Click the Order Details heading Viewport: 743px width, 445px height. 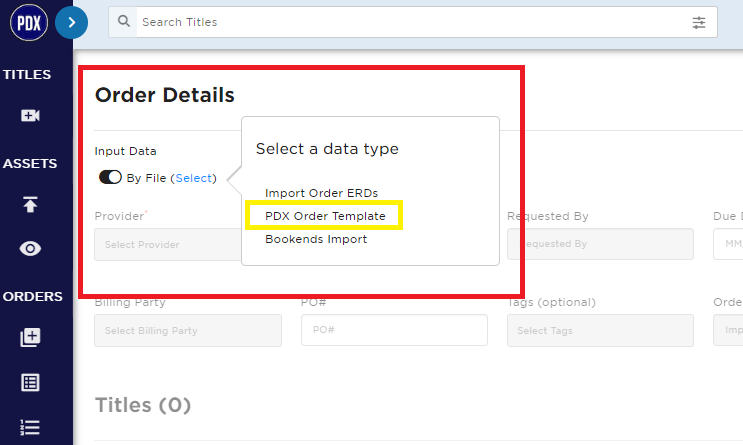[x=164, y=95]
